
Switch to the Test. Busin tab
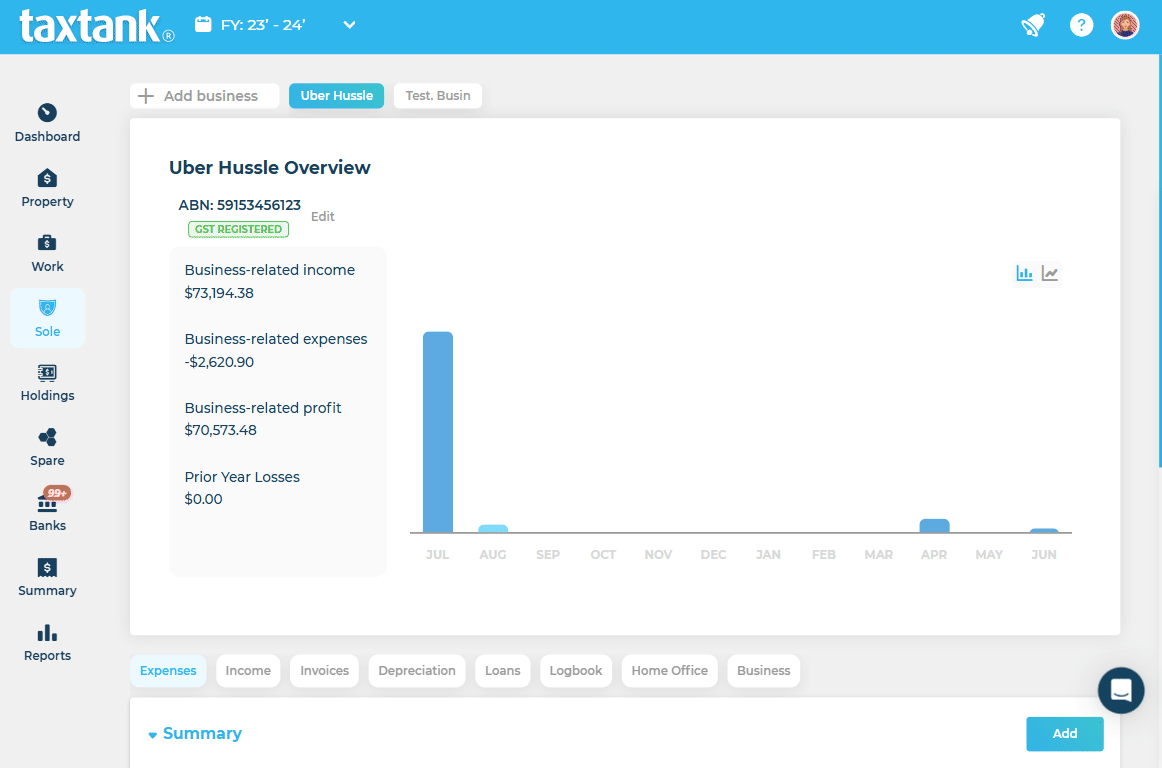tap(438, 96)
